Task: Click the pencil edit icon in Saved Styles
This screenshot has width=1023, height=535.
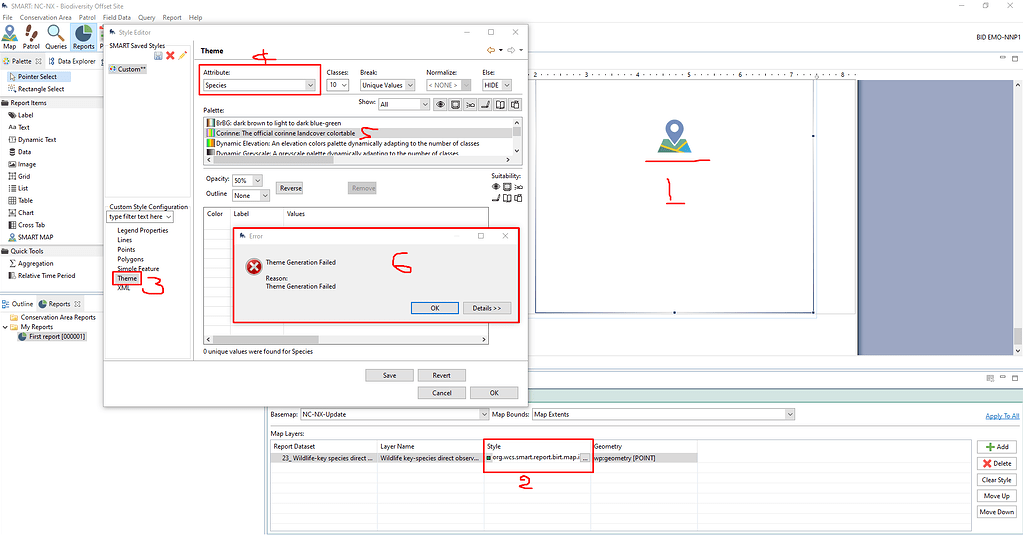Action: (183, 55)
